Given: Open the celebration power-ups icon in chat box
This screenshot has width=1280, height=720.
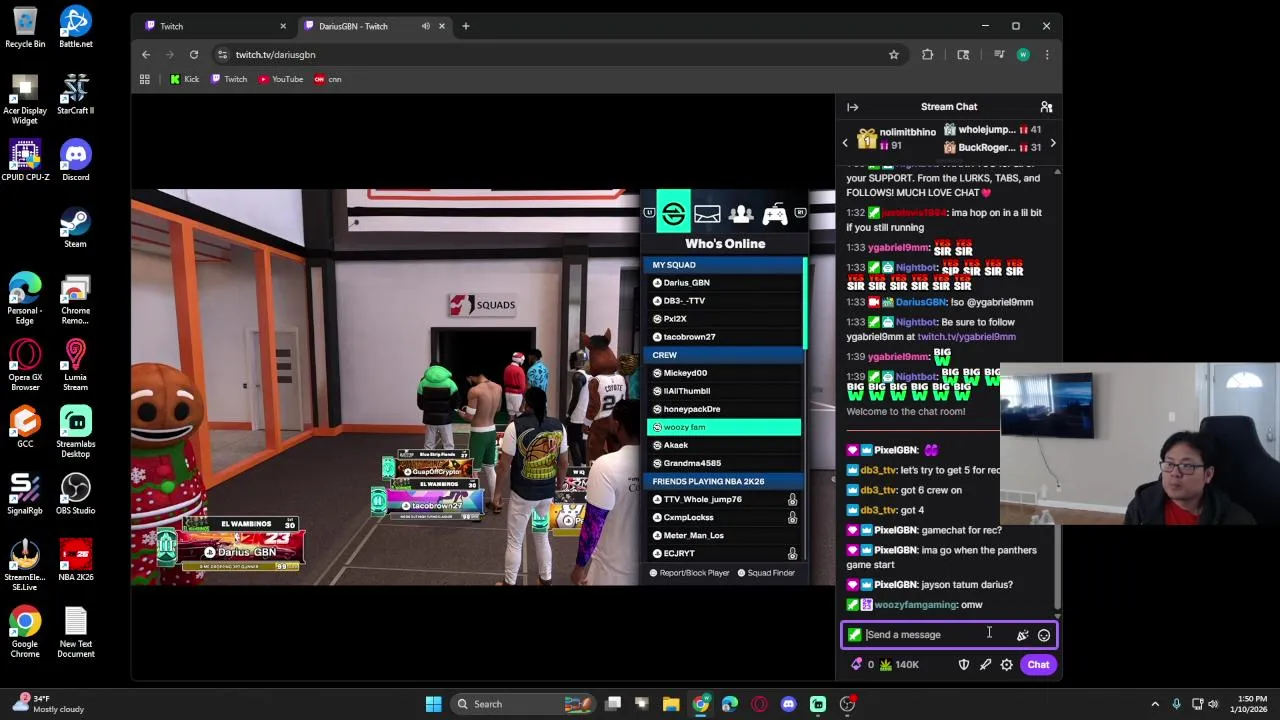Looking at the screenshot, I should pos(1022,635).
